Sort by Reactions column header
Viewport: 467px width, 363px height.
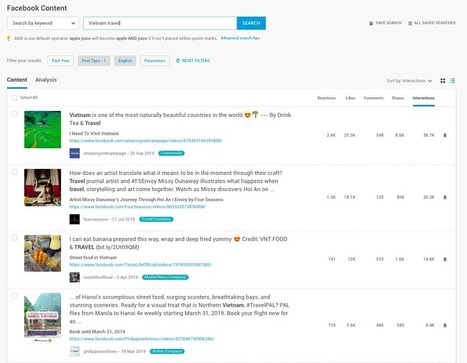pos(326,98)
